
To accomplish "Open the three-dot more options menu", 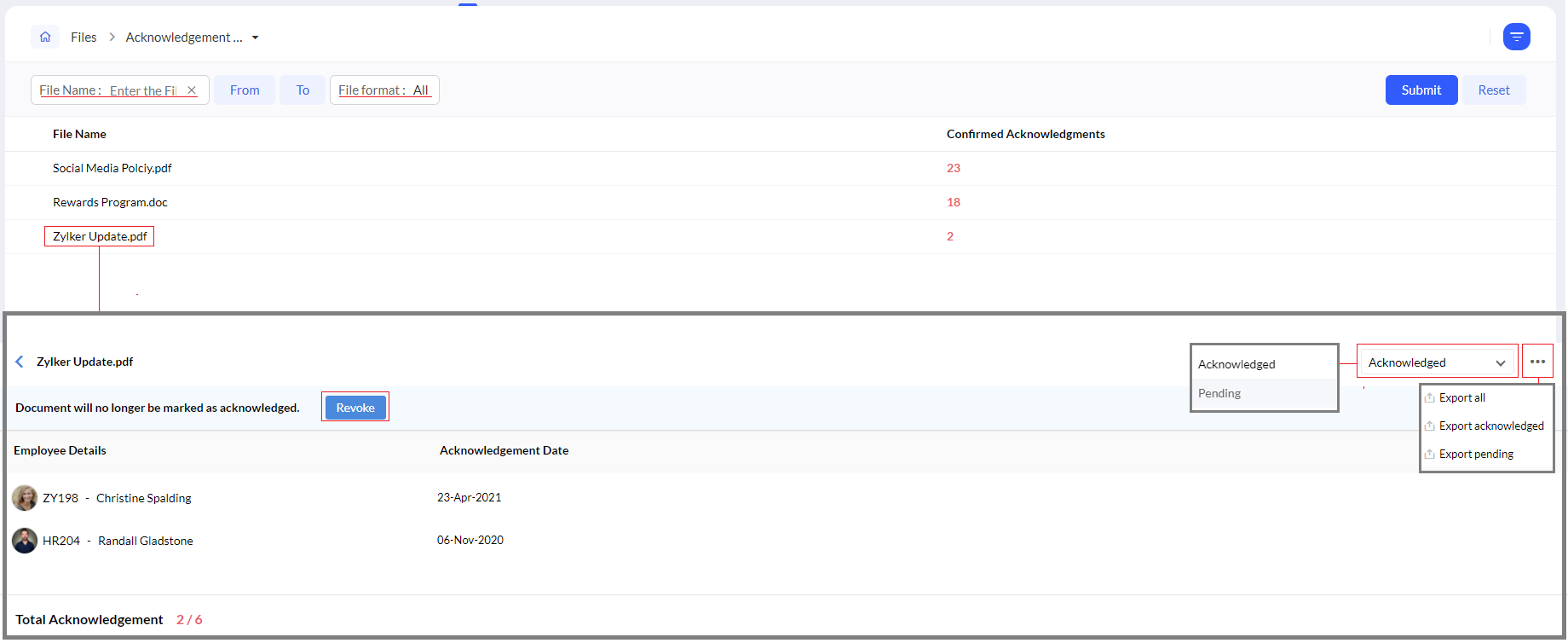I will click(1537, 362).
